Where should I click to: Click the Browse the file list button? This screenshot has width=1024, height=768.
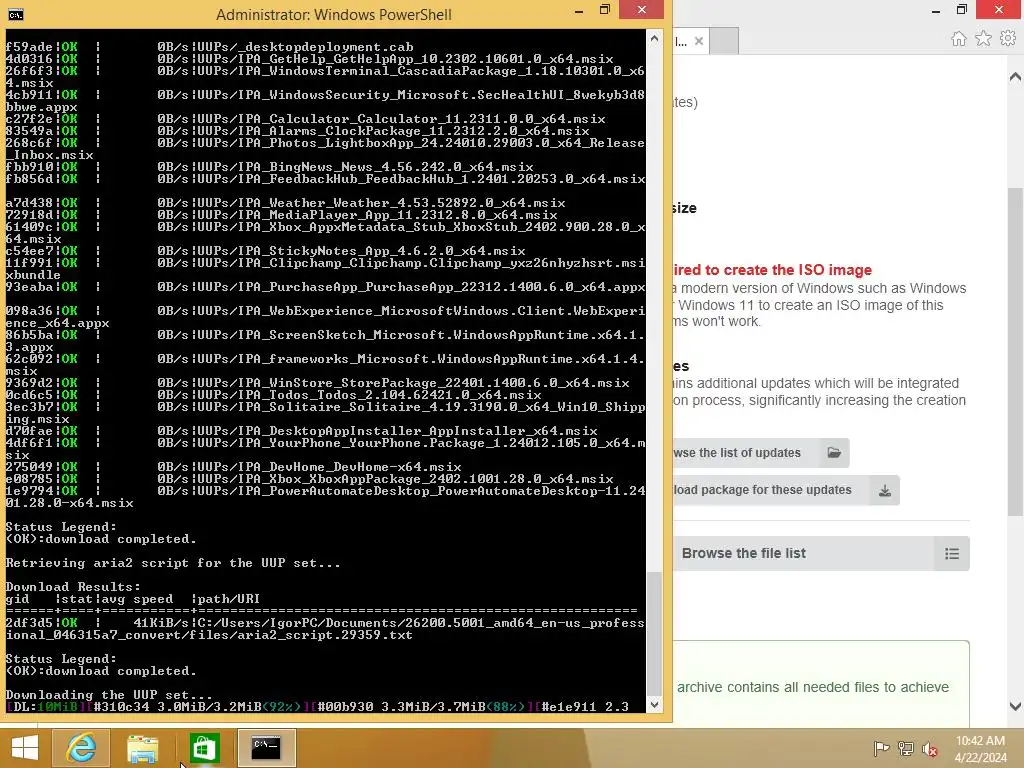[x=821, y=554]
